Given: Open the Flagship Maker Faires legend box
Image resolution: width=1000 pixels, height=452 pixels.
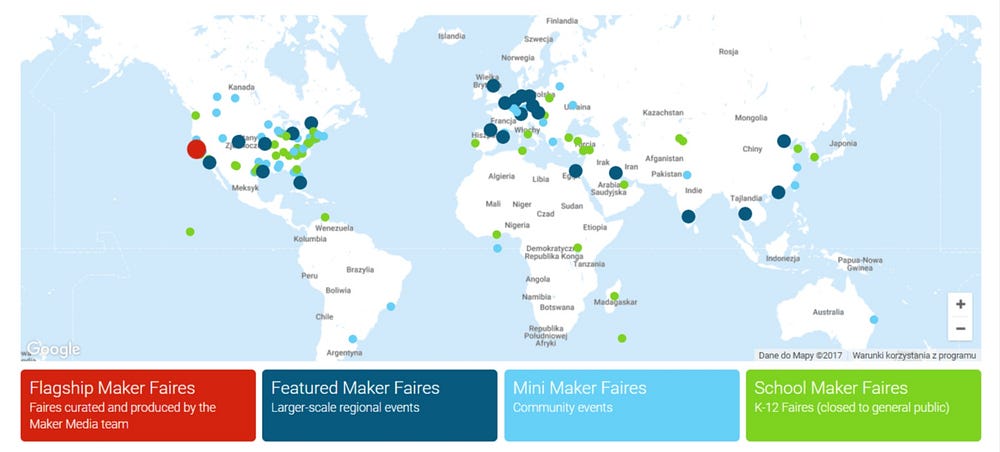Looking at the screenshot, I should (138, 405).
